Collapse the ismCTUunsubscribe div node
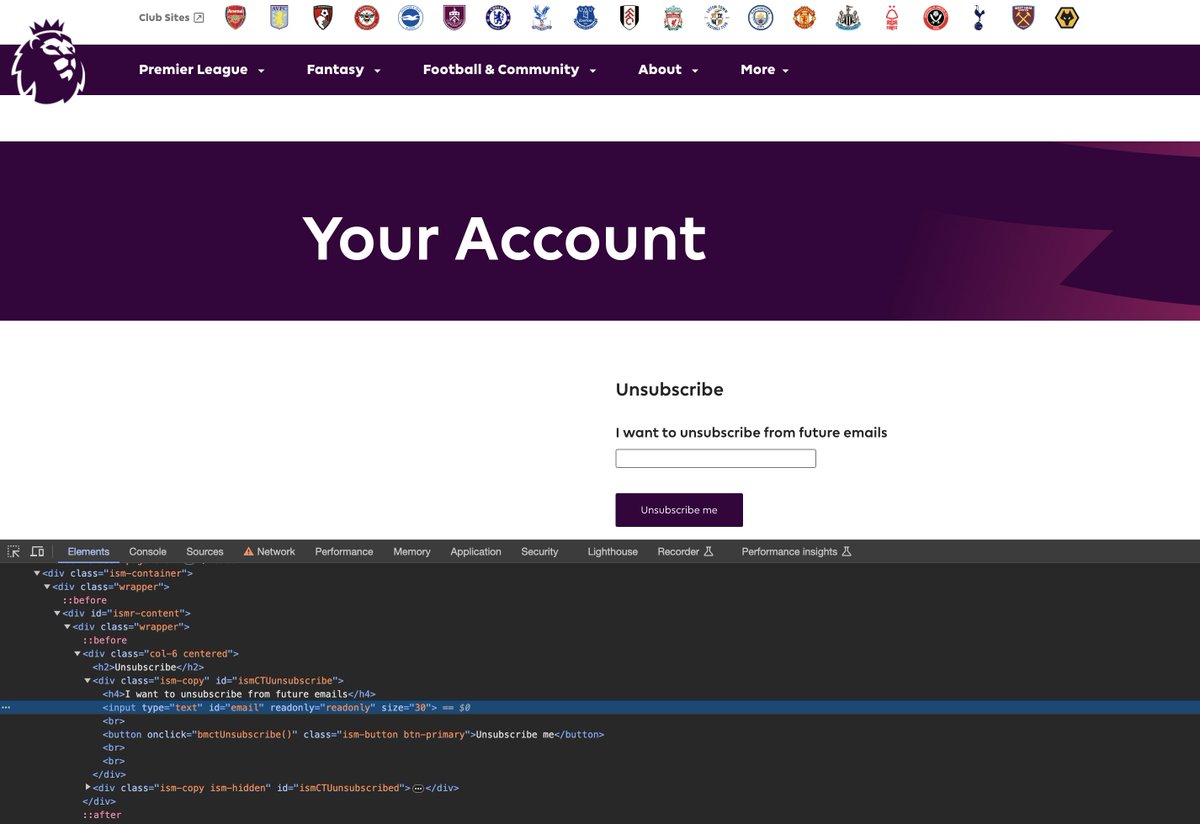Screen dimensions: 1200x824 point(88,680)
